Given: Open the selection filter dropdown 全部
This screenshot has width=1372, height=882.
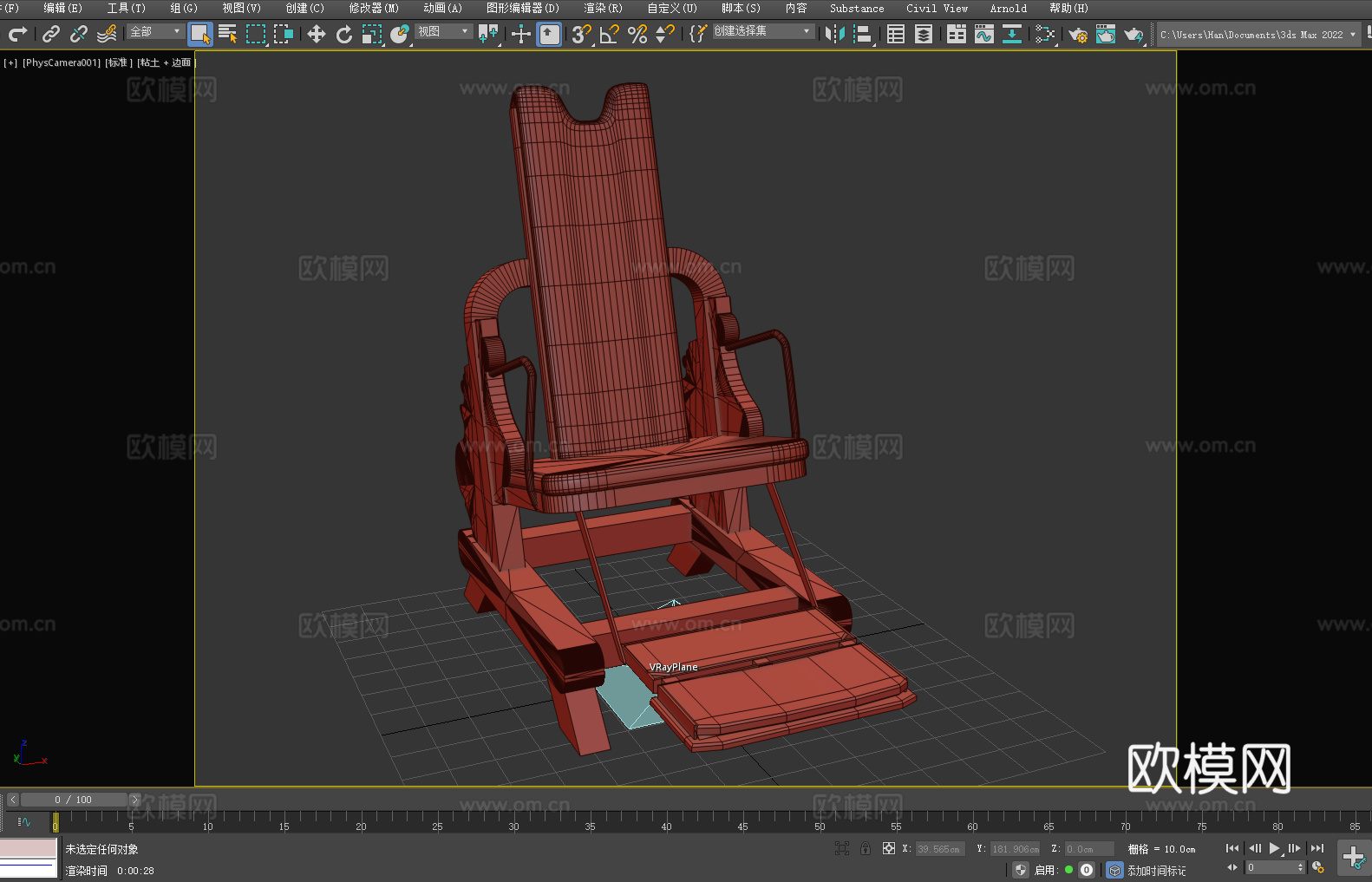Looking at the screenshot, I should pos(155,32).
